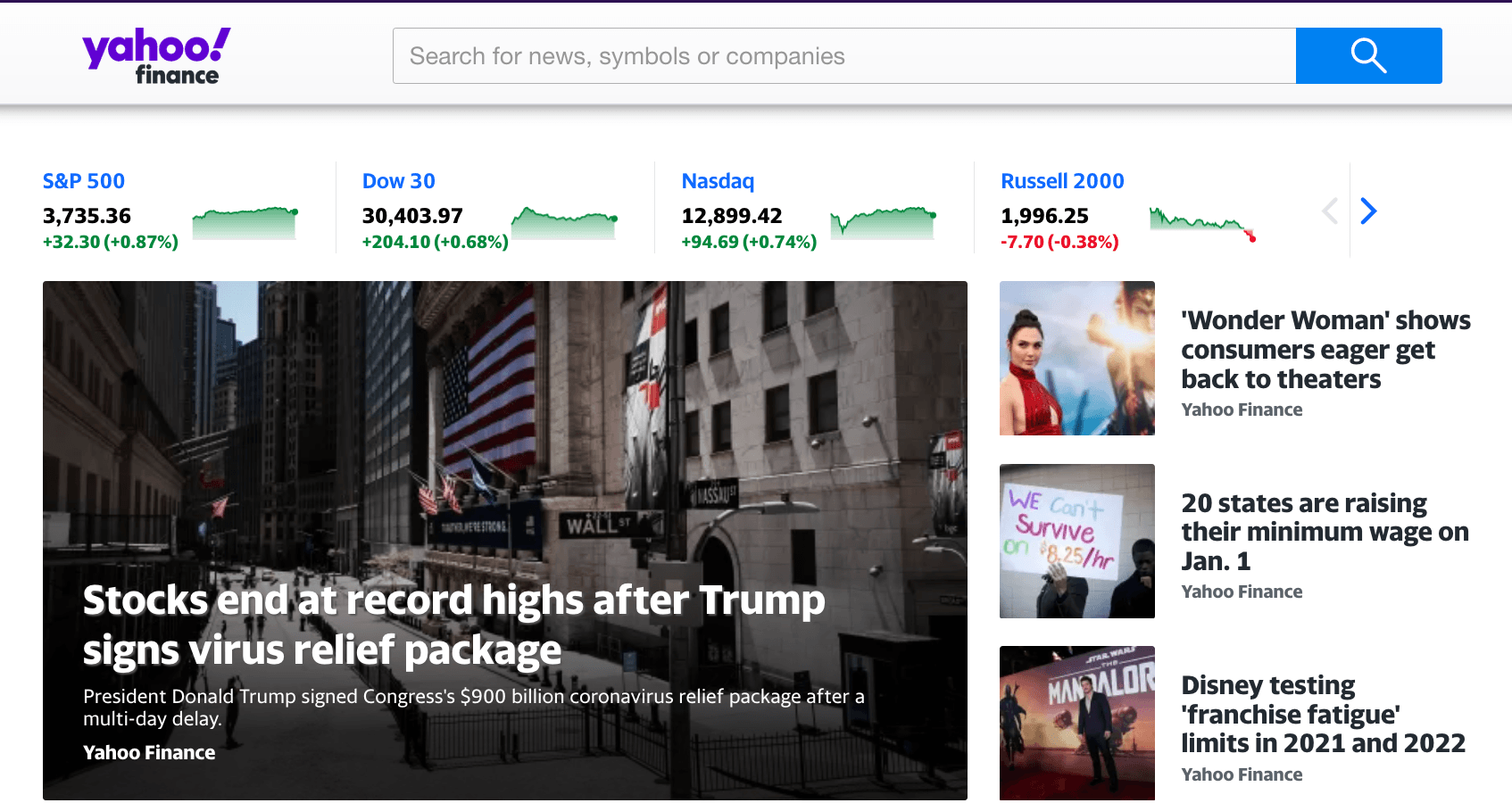
Task: Open the Nasdaq index link
Action: 718,181
